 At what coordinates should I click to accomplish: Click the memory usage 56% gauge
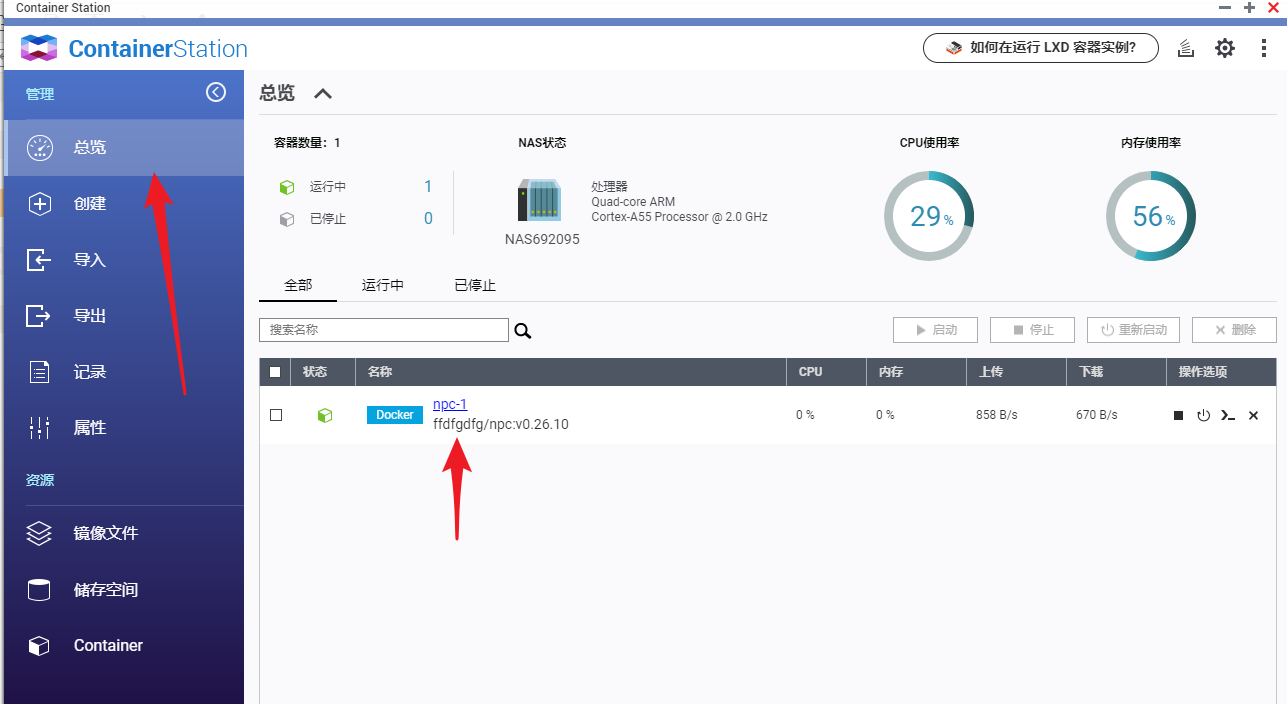pos(1151,216)
